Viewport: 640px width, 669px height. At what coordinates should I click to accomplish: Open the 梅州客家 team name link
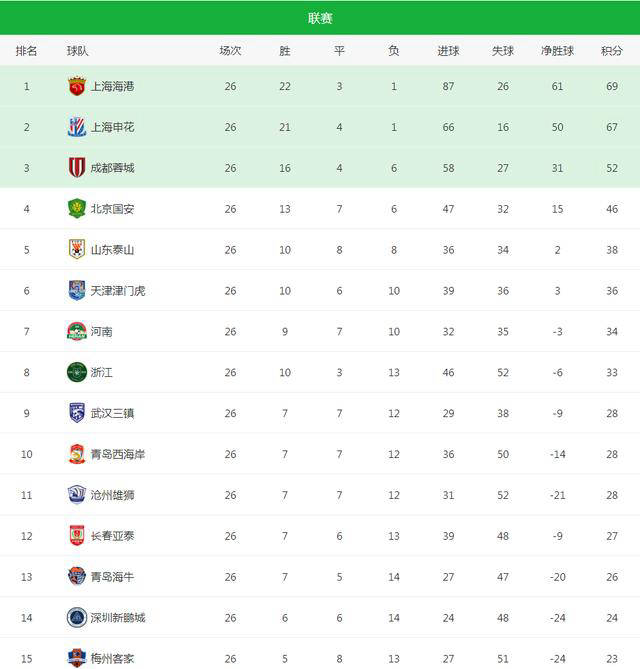click(x=112, y=658)
